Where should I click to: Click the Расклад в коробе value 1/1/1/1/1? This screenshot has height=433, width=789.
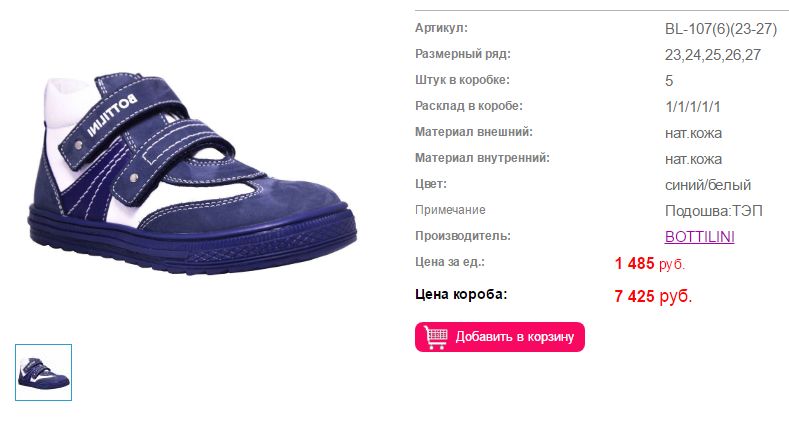coord(692,107)
